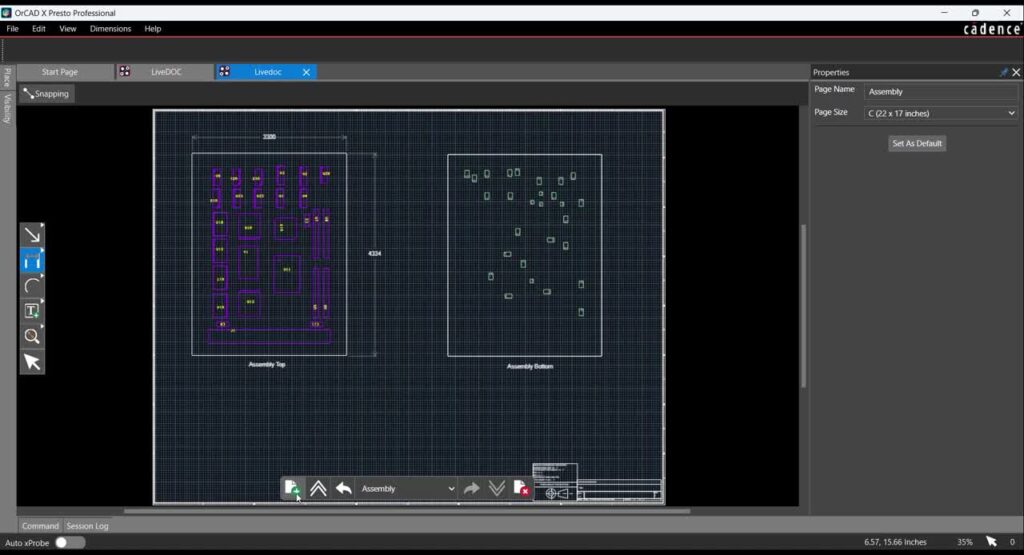
Task: Close the Properties panel
Action: (1016, 72)
